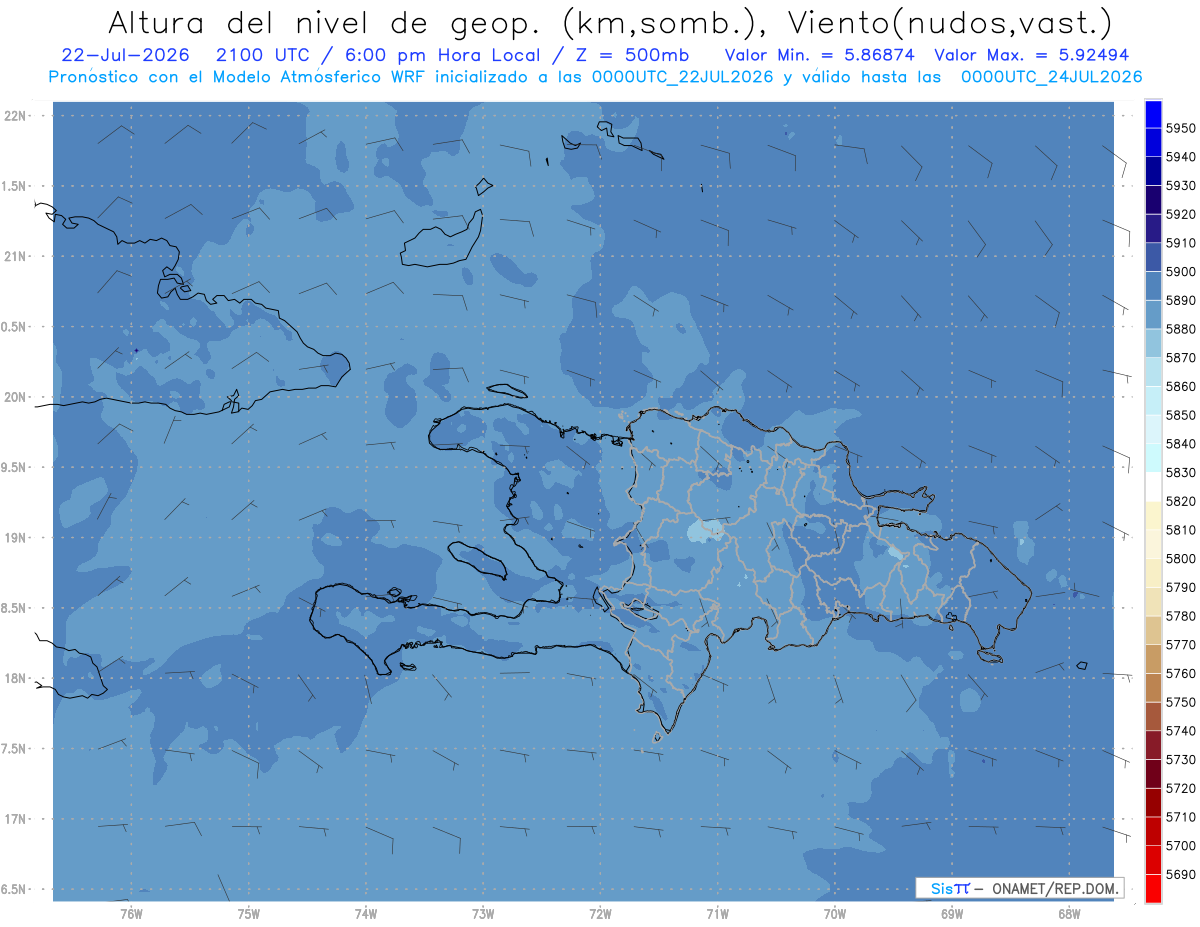Click the date '22-Jul-2026' in the header
This screenshot has height=927, width=1200.
point(126,55)
